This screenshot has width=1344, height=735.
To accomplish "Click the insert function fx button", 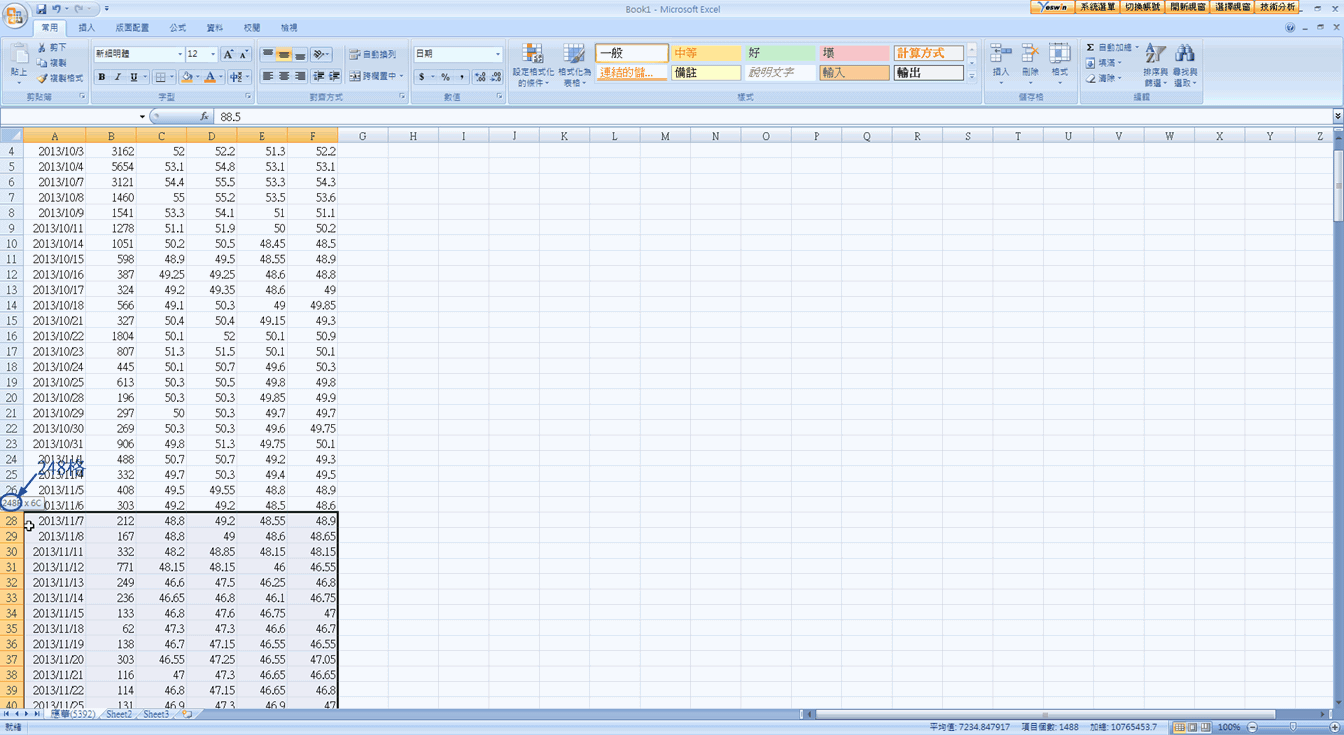I will coord(204,117).
